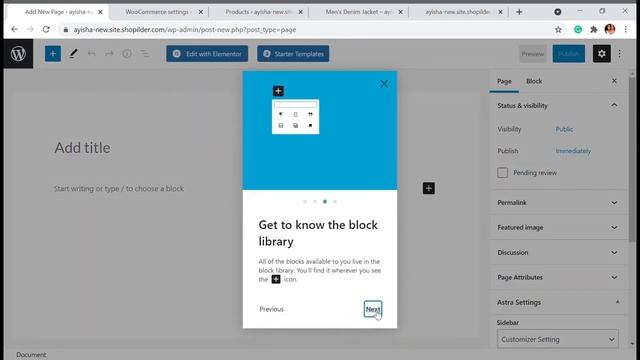Close the Men's Denim Jacket tab
This screenshot has height=360, width=640.
400,12
